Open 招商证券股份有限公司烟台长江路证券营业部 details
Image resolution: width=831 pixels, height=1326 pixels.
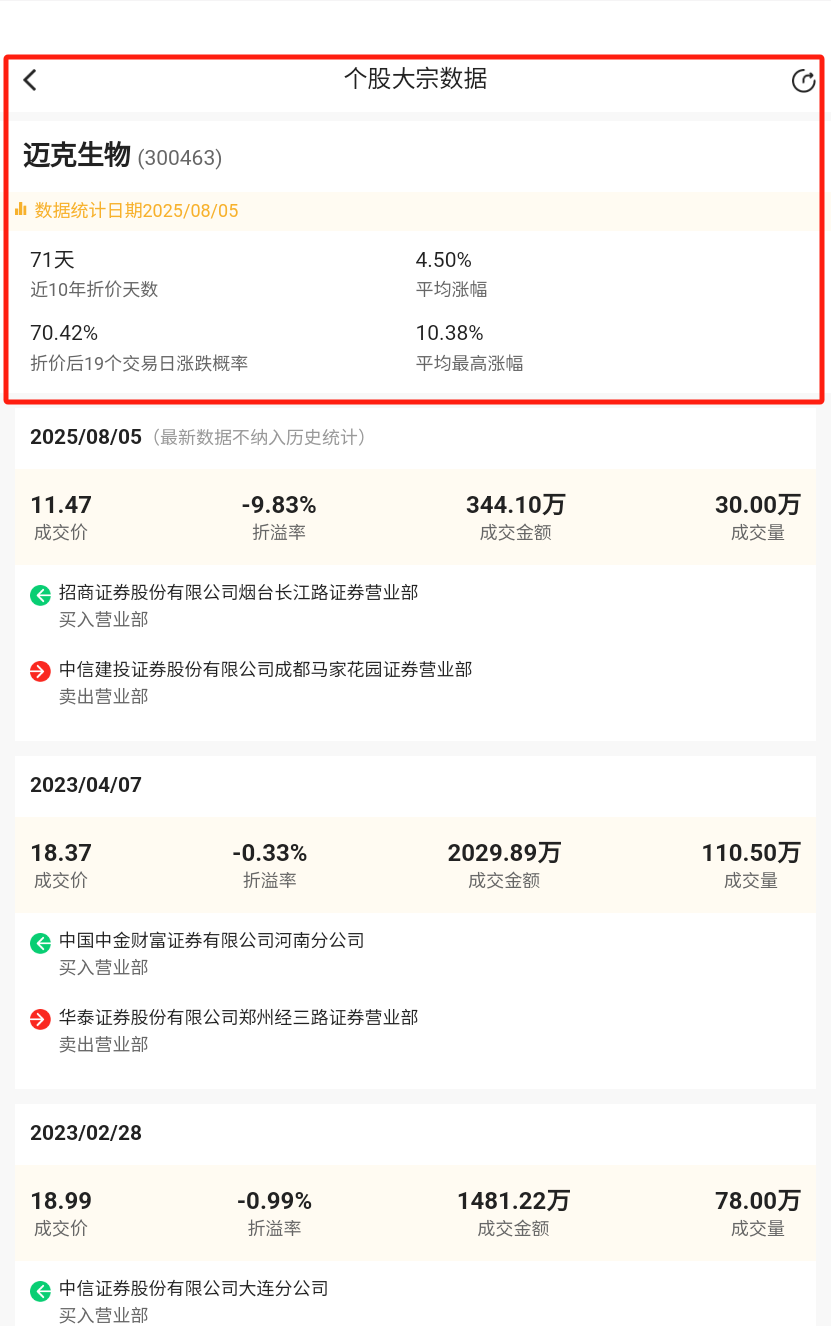tap(238, 593)
